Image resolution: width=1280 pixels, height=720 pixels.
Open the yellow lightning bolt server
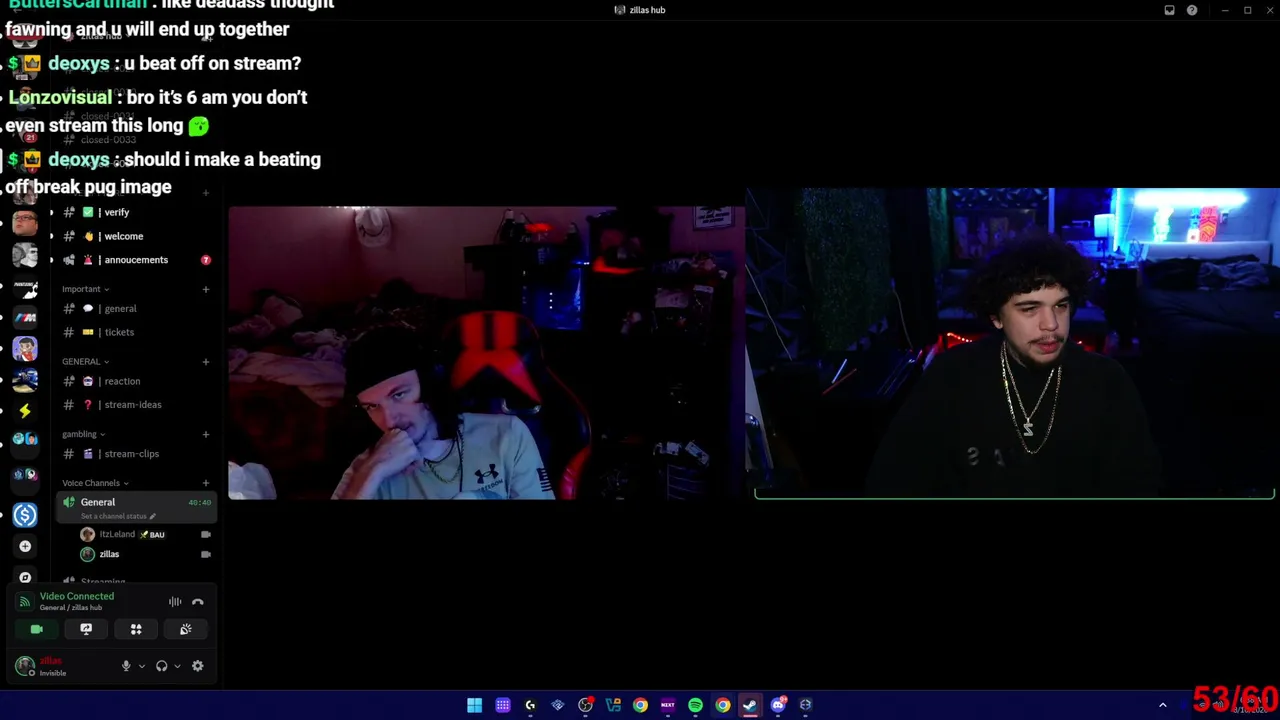tap(25, 410)
